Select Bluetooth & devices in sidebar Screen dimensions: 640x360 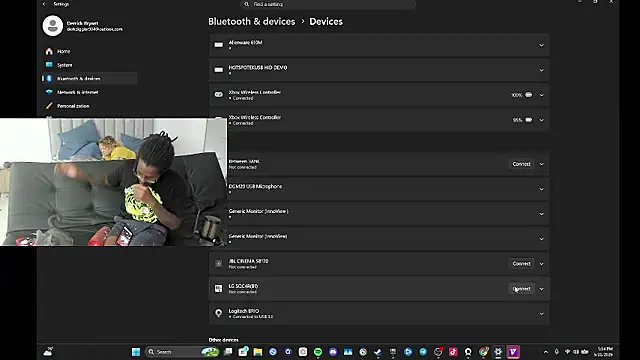[x=90, y=78]
